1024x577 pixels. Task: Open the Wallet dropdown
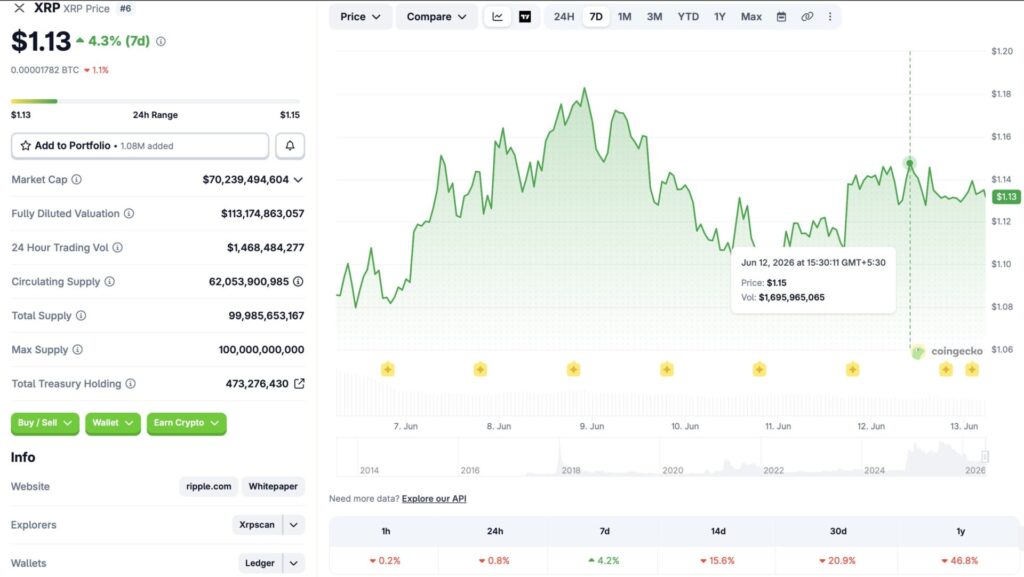coord(112,423)
